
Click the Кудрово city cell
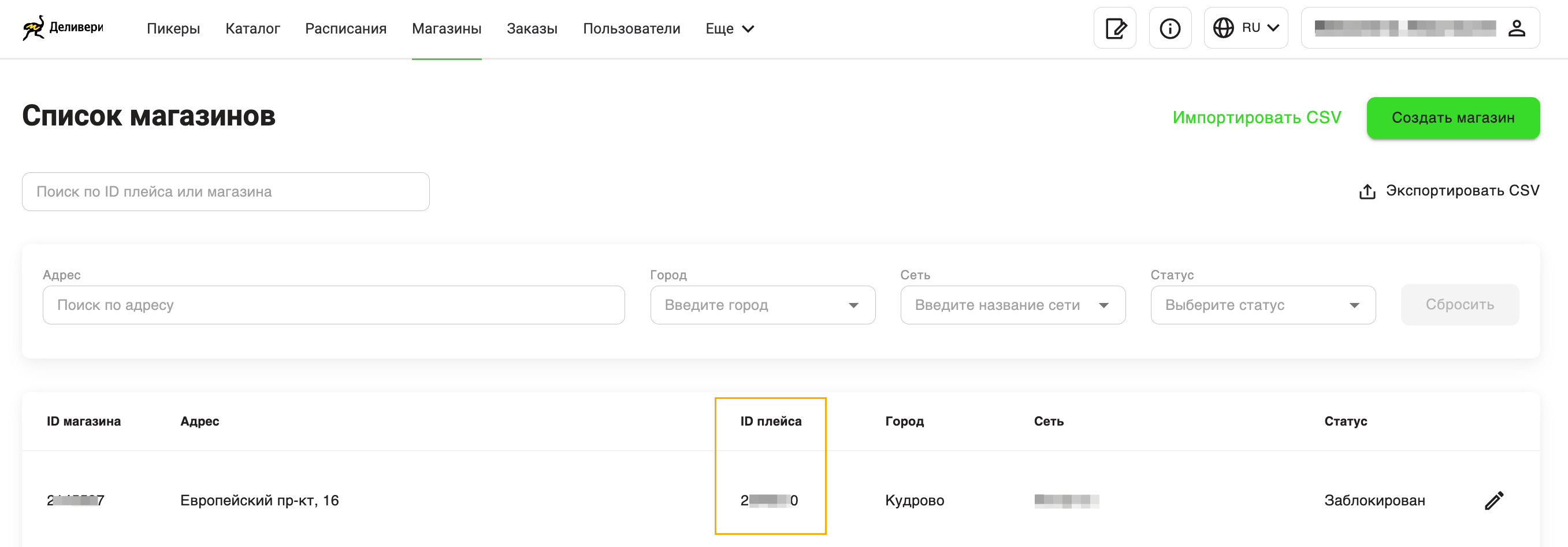point(914,501)
